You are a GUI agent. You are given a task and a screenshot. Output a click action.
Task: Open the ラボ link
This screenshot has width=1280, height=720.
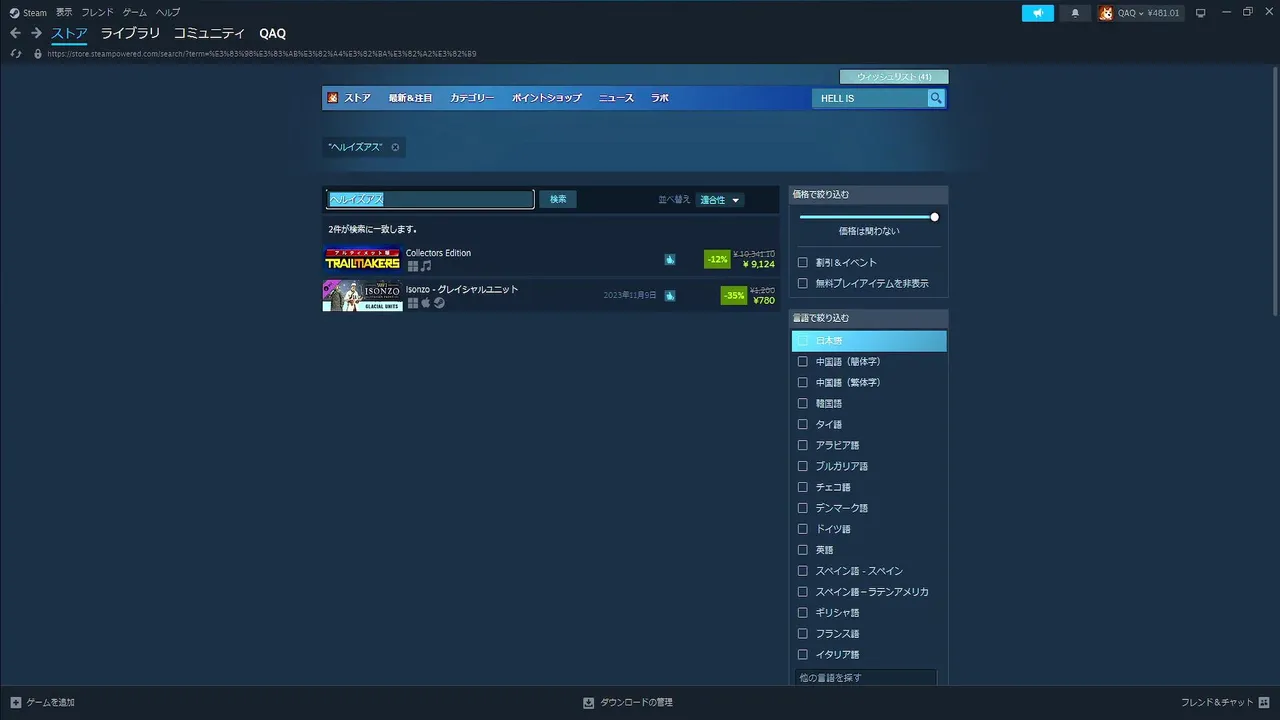pyautogui.click(x=660, y=98)
